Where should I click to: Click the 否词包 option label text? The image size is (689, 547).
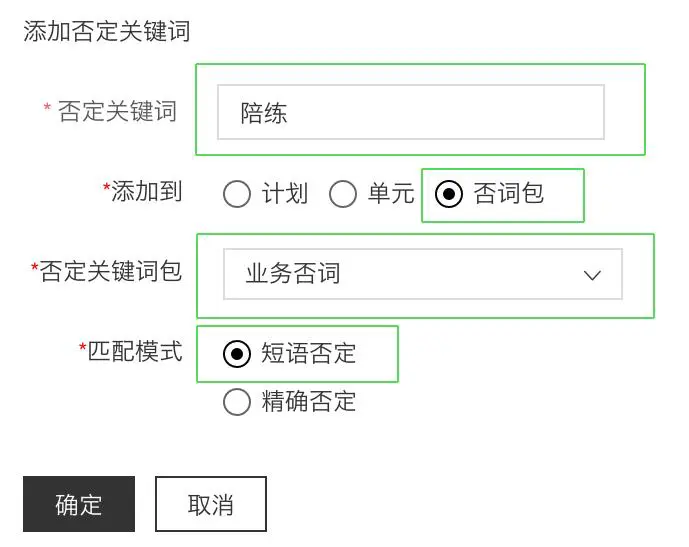pos(509,194)
